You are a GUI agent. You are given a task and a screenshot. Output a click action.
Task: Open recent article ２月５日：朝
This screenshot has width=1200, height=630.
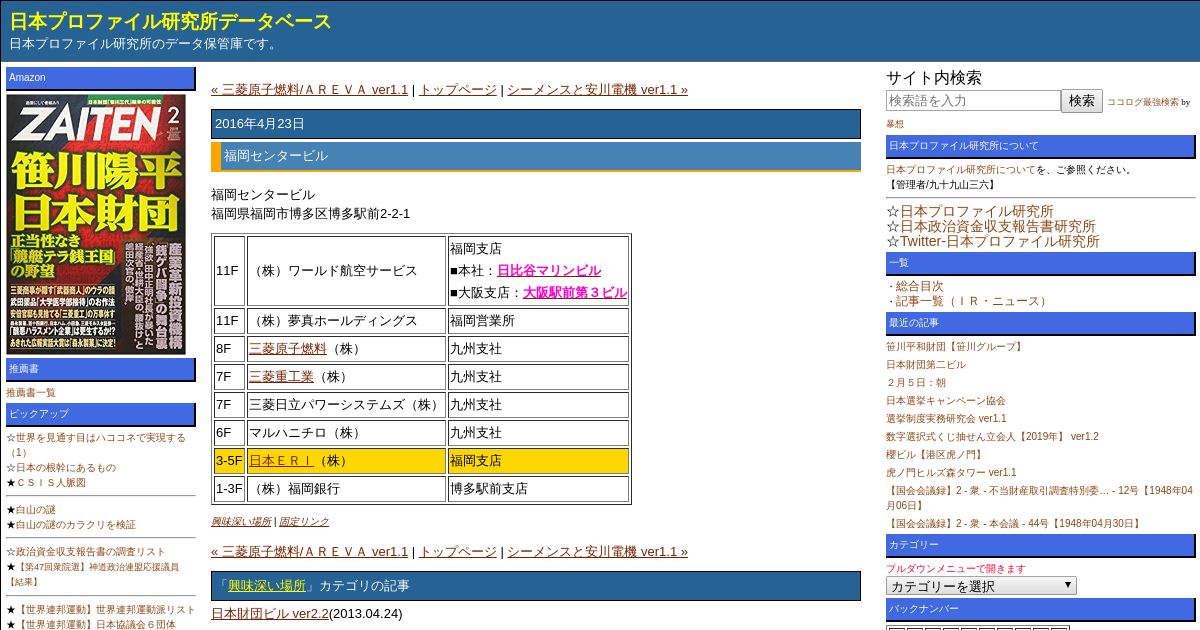pyautogui.click(x=916, y=382)
